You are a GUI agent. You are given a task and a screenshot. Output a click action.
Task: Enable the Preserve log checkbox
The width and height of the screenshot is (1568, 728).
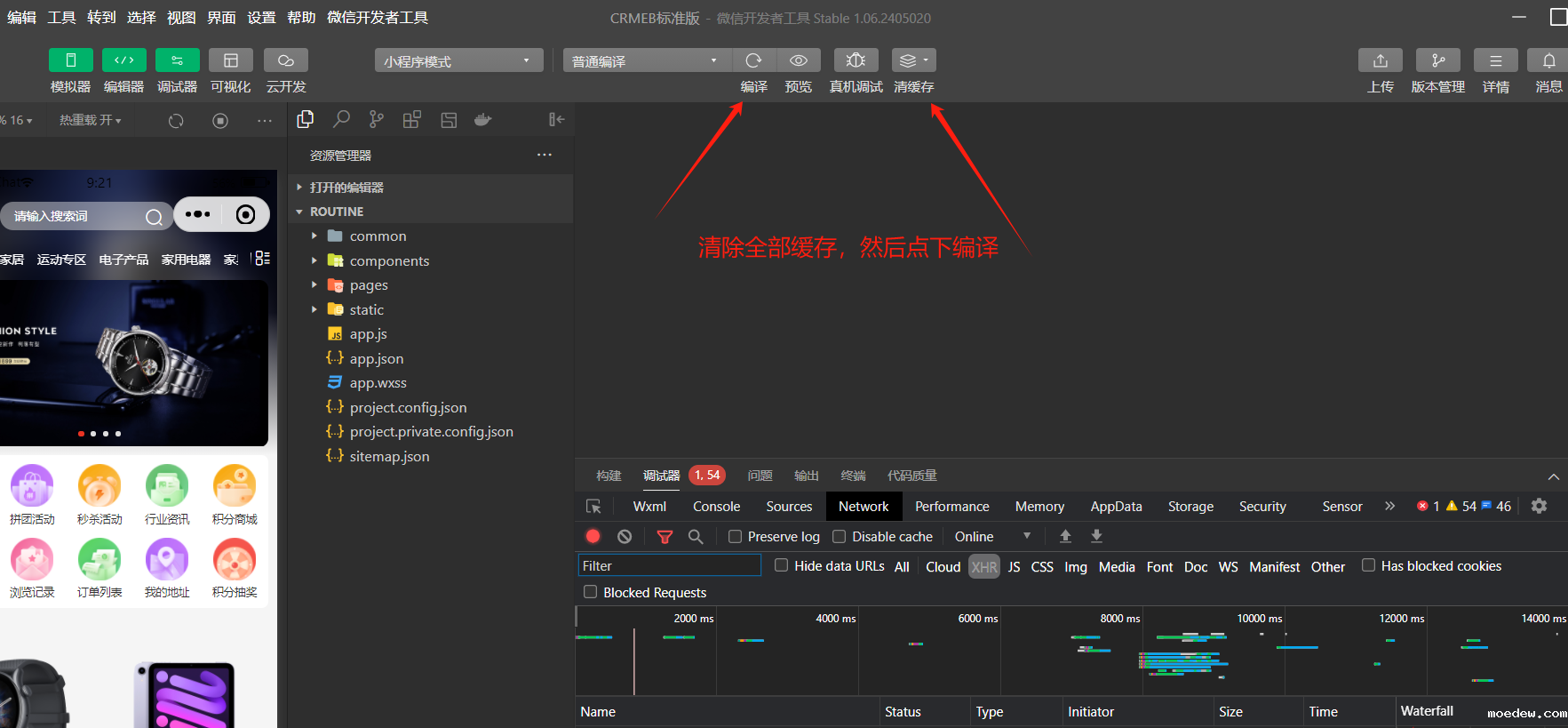click(x=735, y=536)
